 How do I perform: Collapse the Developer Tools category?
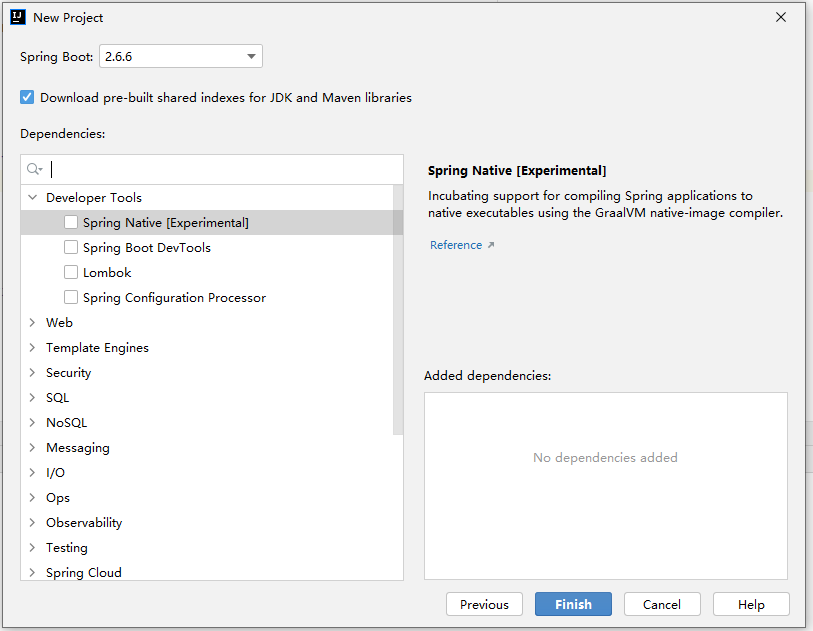point(33,198)
